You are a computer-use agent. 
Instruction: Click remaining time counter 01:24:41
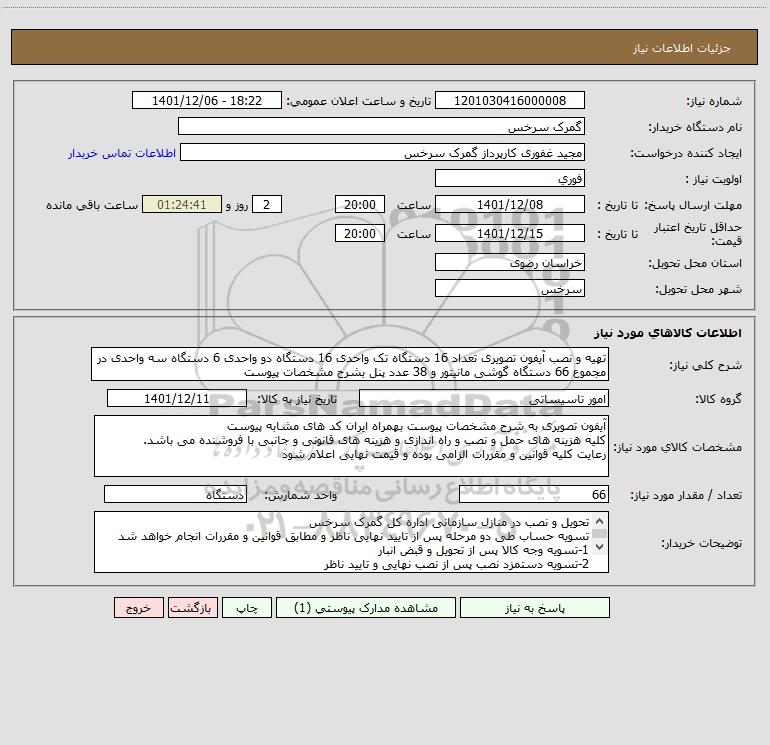tap(182, 204)
